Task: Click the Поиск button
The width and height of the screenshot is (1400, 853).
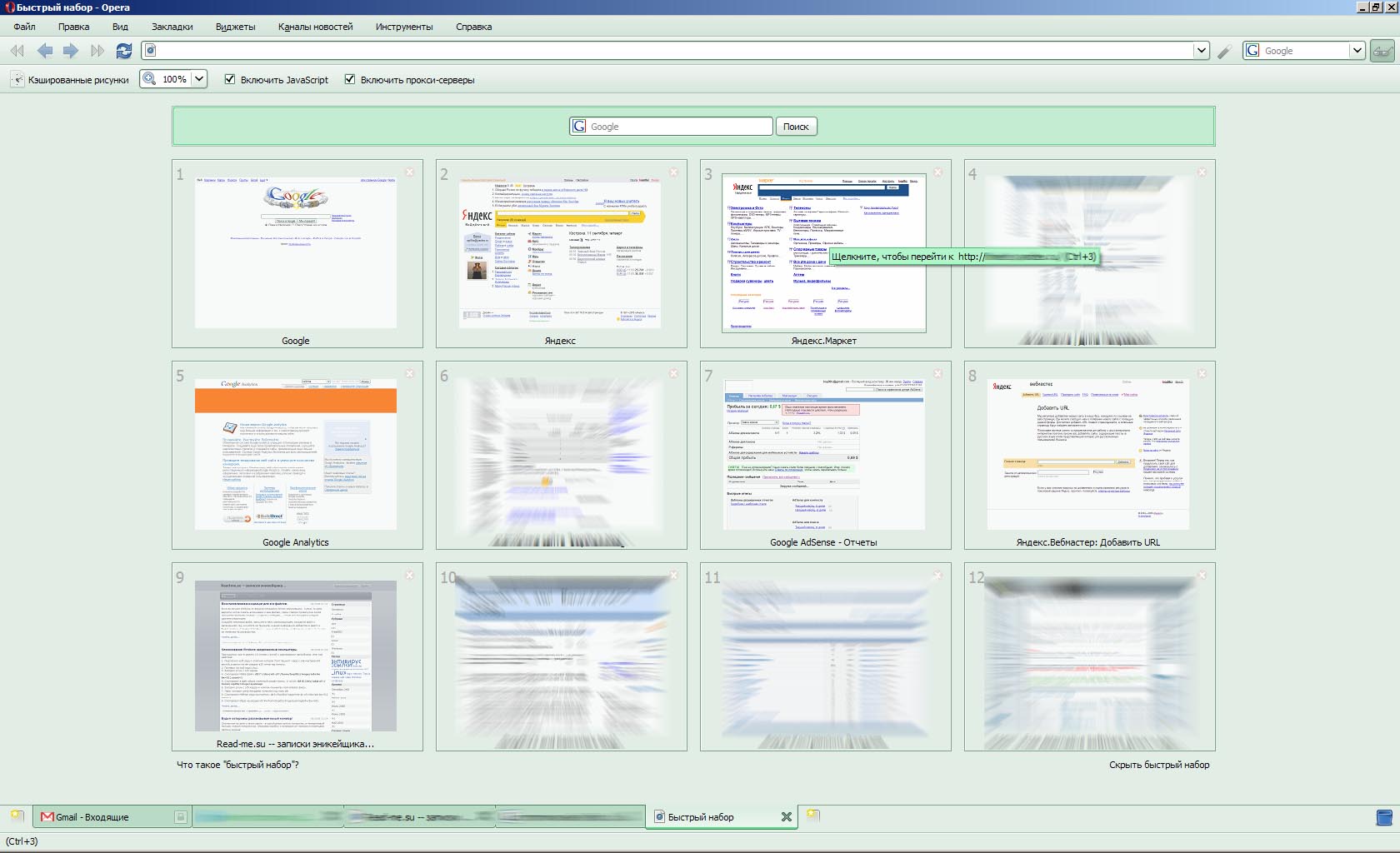Action: 796,127
